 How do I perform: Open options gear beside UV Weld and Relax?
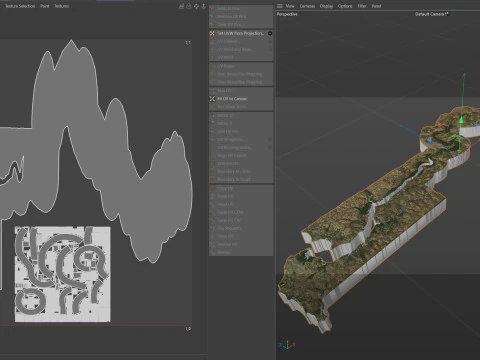click(270, 49)
